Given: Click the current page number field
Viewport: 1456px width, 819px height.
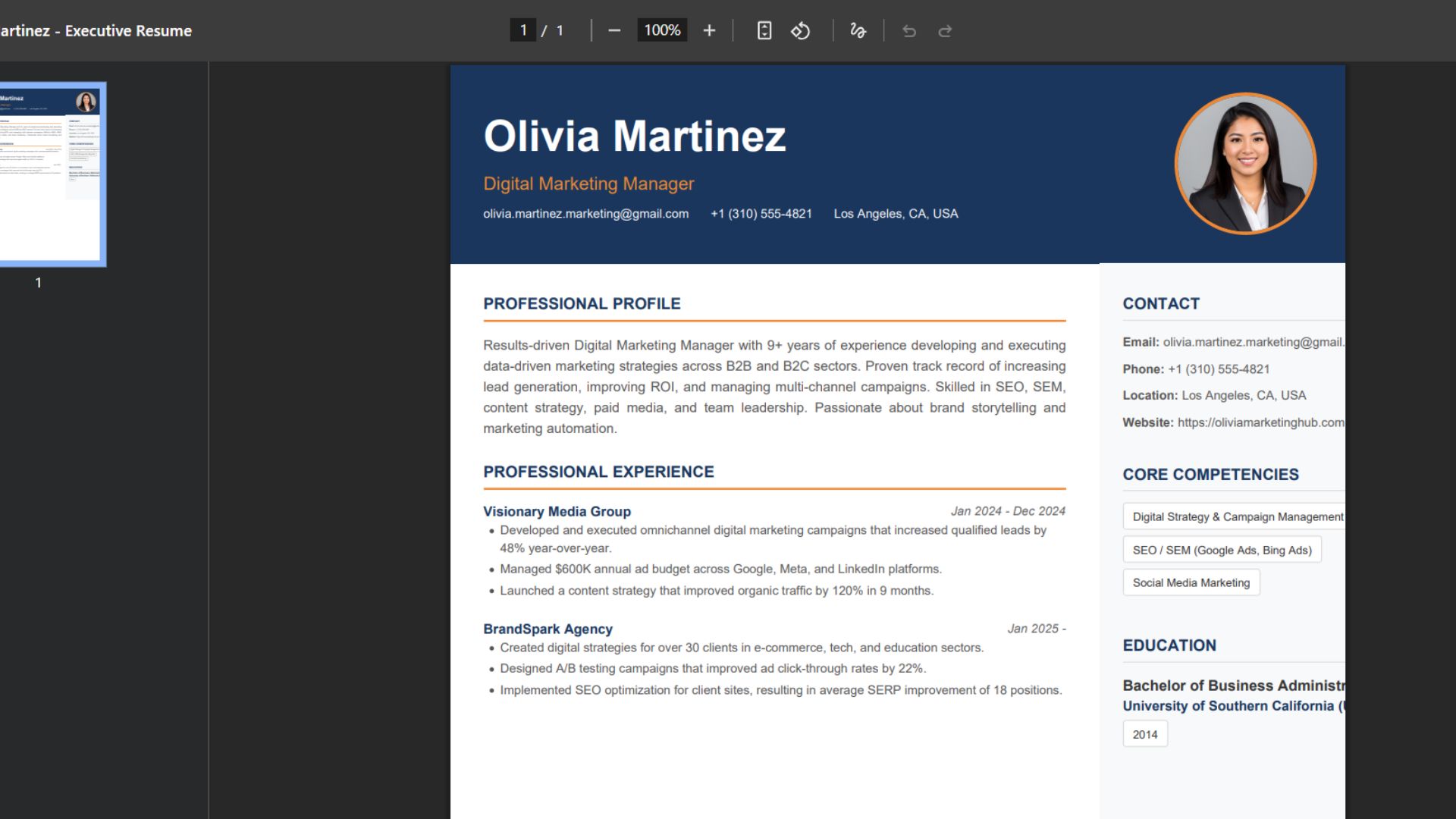Looking at the screenshot, I should click(x=523, y=30).
